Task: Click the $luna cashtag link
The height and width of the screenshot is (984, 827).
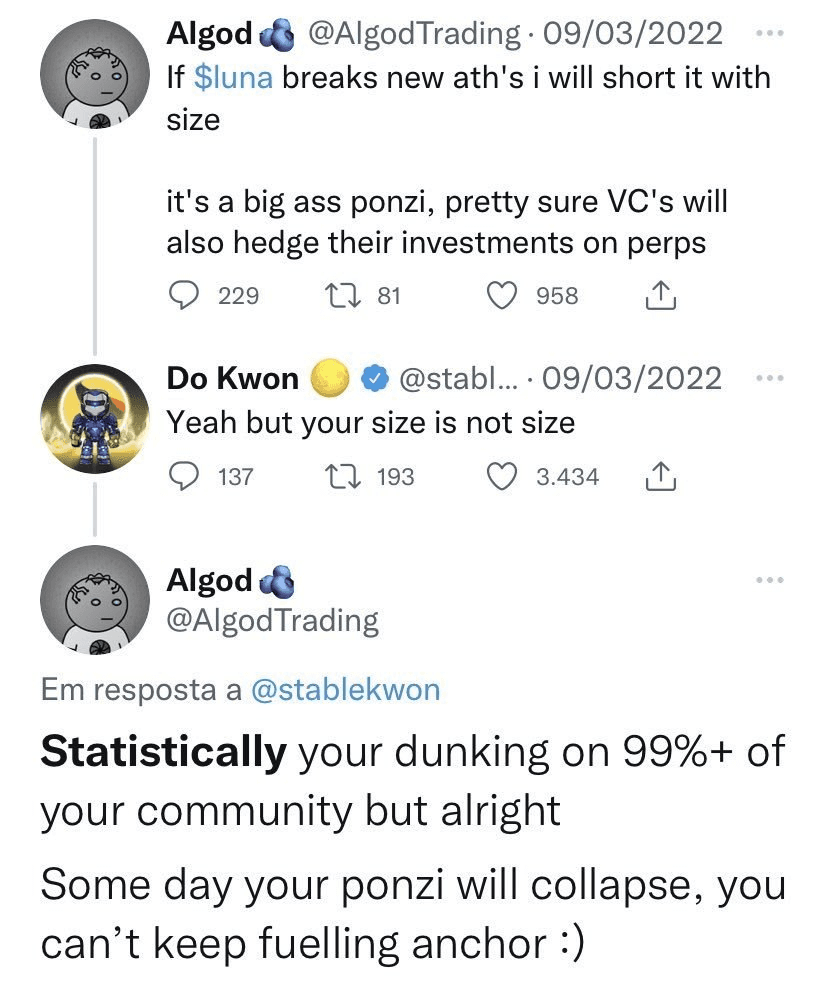Action: [233, 78]
